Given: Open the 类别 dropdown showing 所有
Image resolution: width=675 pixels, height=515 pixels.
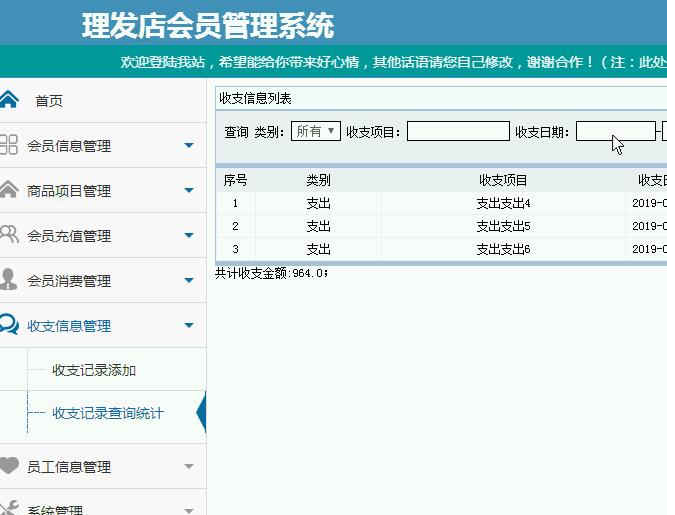Looking at the screenshot, I should 316,131.
